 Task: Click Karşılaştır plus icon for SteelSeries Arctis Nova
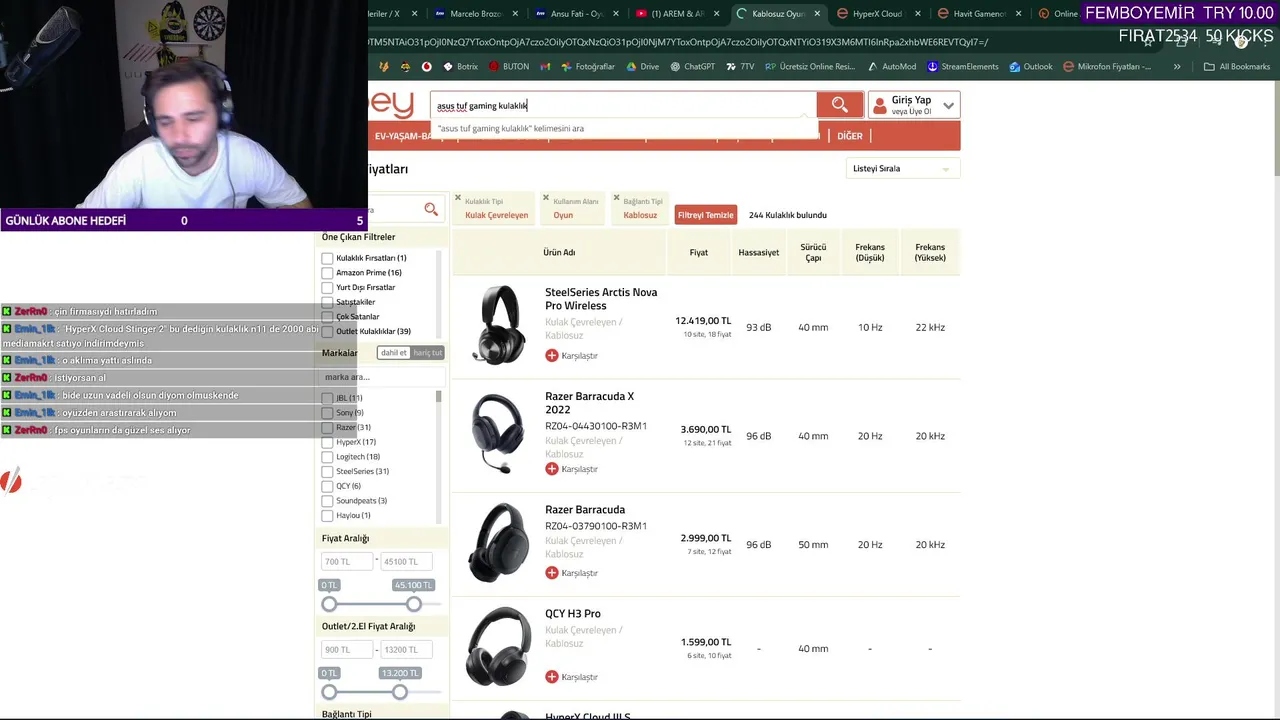tap(552, 355)
